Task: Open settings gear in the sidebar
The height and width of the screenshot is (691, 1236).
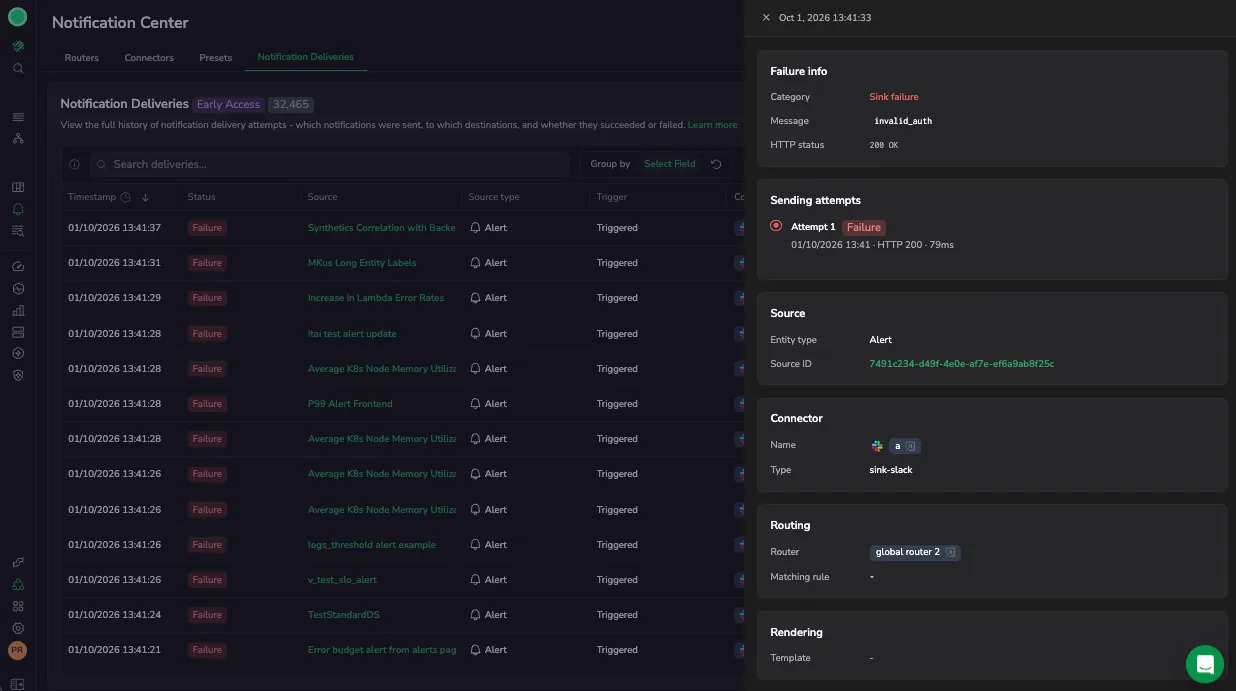Action: tap(18, 628)
